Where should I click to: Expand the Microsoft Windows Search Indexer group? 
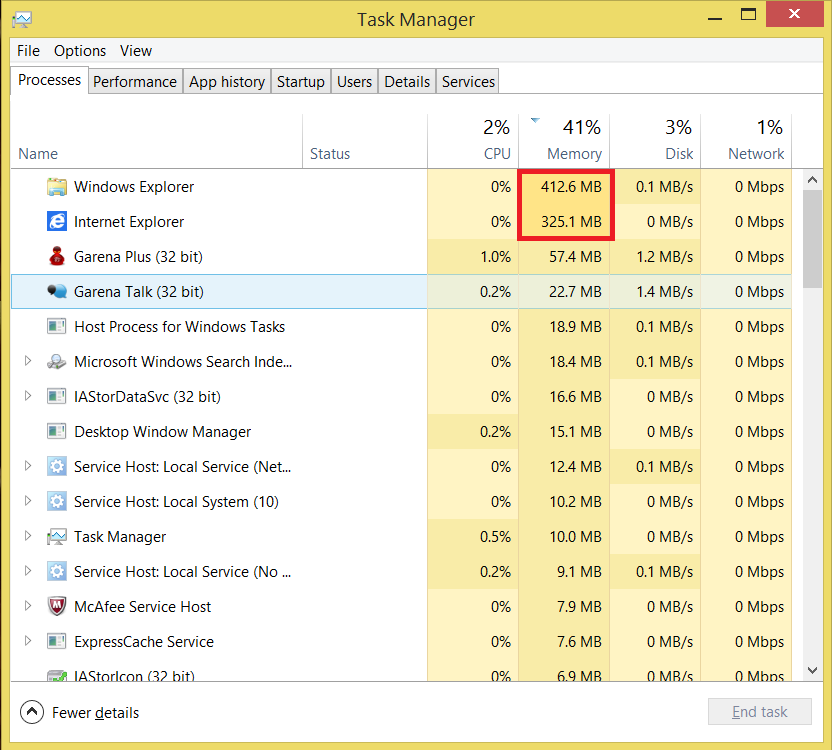click(28, 361)
